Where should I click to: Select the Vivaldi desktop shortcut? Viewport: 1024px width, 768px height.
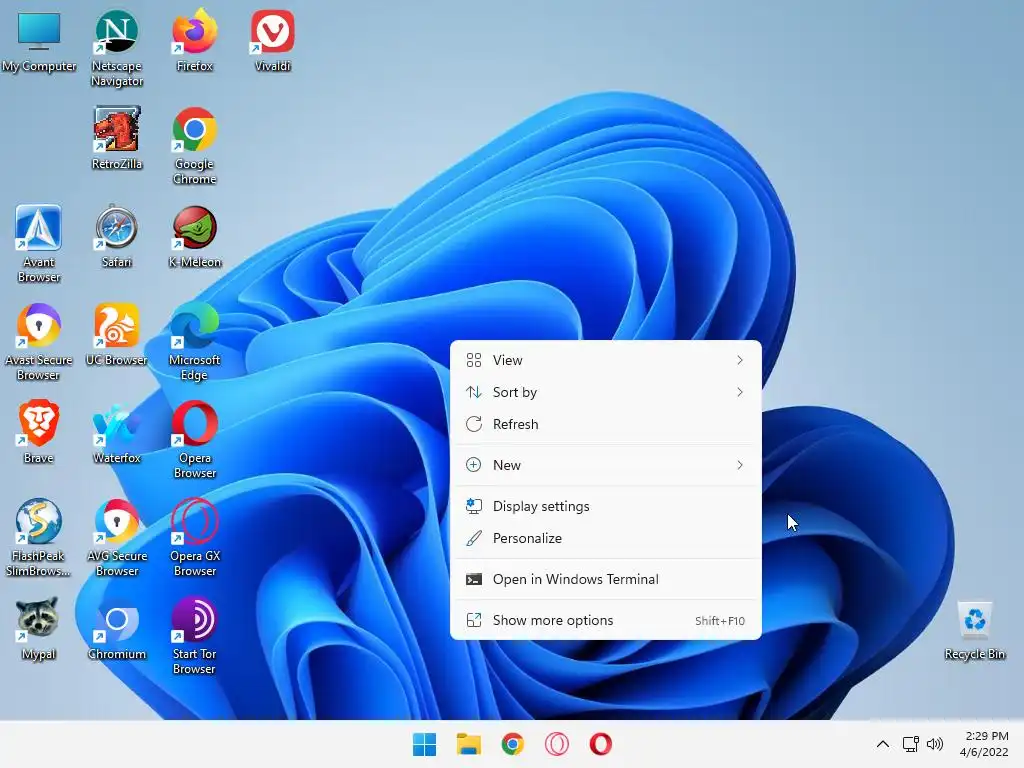272,41
